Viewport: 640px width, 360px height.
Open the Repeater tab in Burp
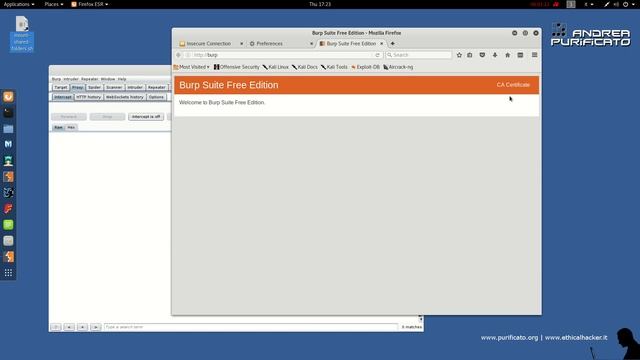156,87
